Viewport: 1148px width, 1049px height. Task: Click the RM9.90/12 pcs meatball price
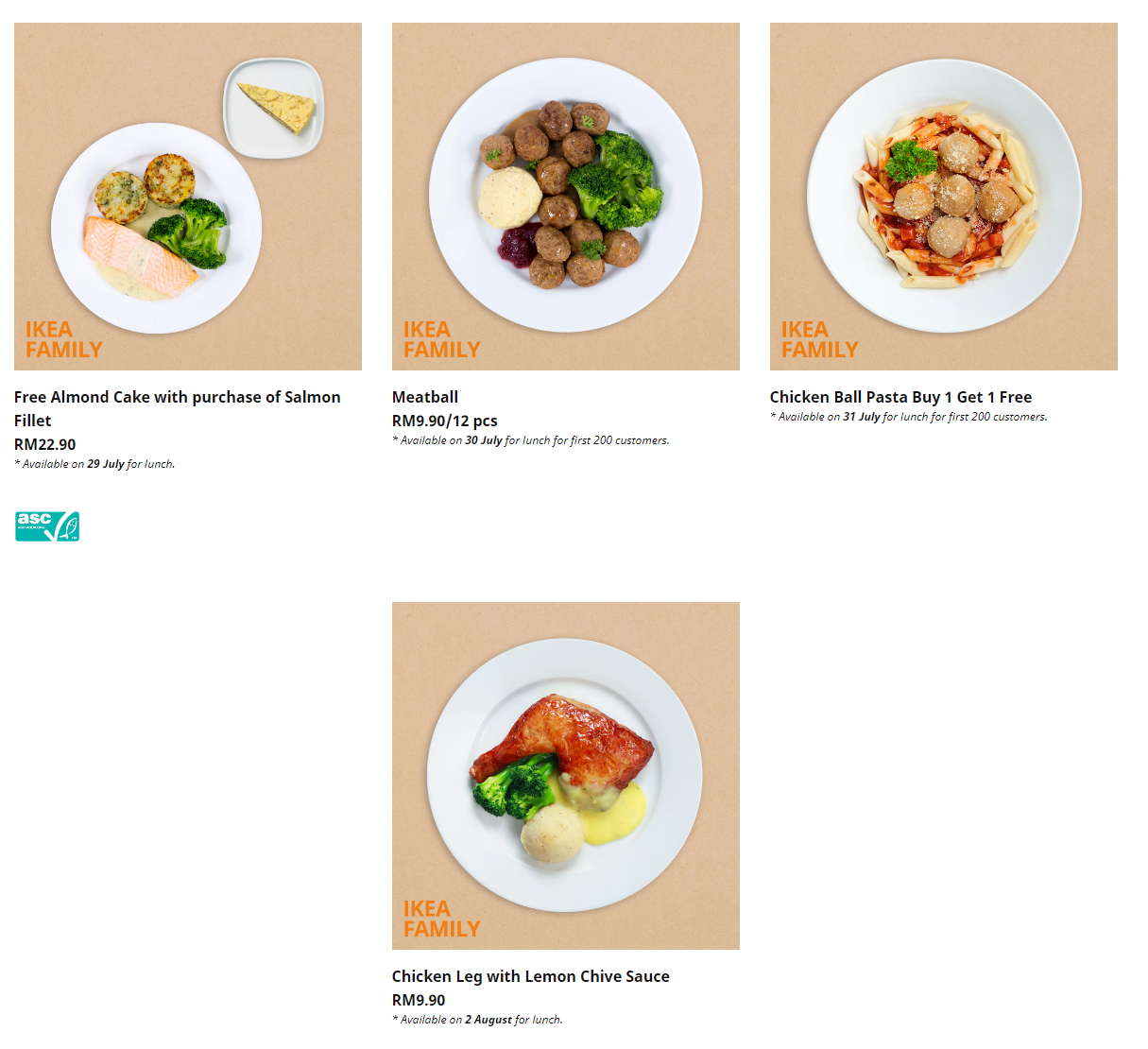pos(445,421)
